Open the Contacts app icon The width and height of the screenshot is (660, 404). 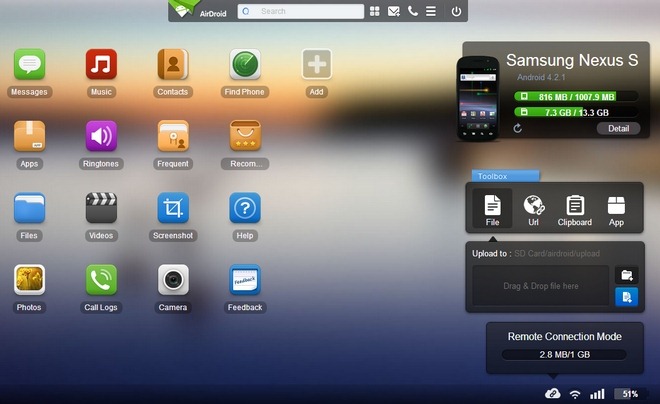click(x=173, y=64)
